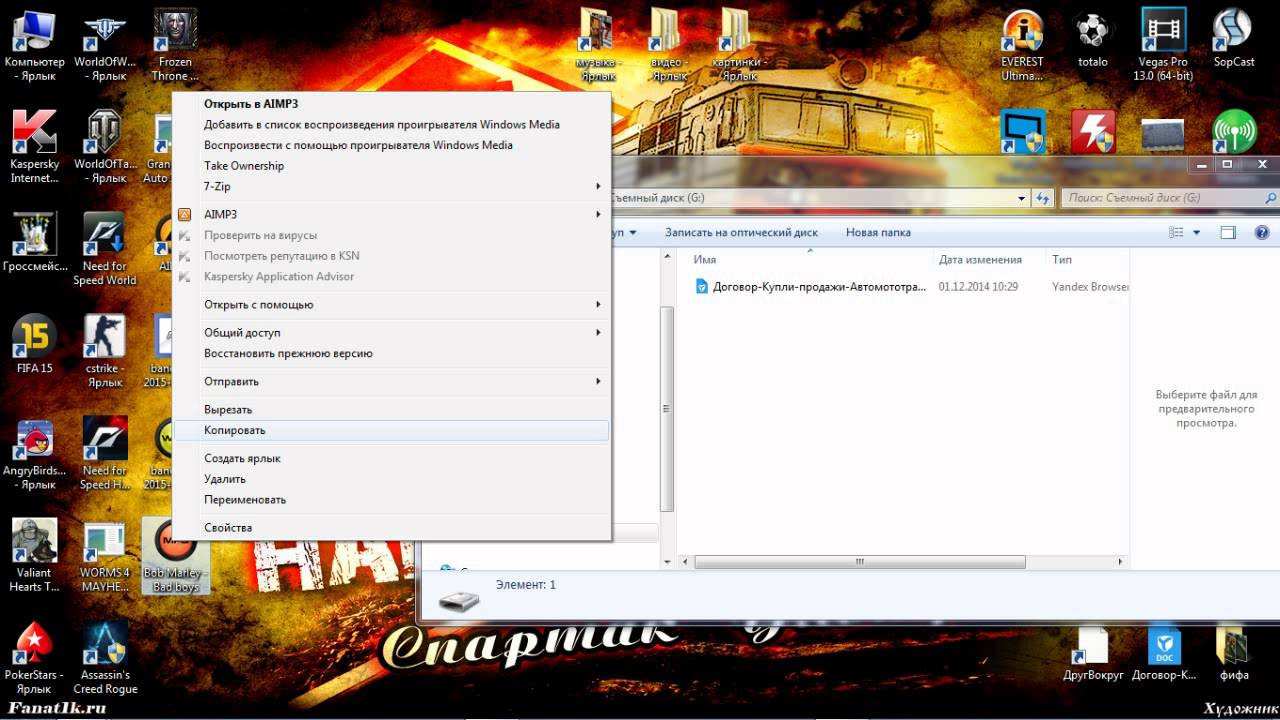Refresh the Explorer folder view
Screen dimensions: 1280x720
click(x=1042, y=198)
